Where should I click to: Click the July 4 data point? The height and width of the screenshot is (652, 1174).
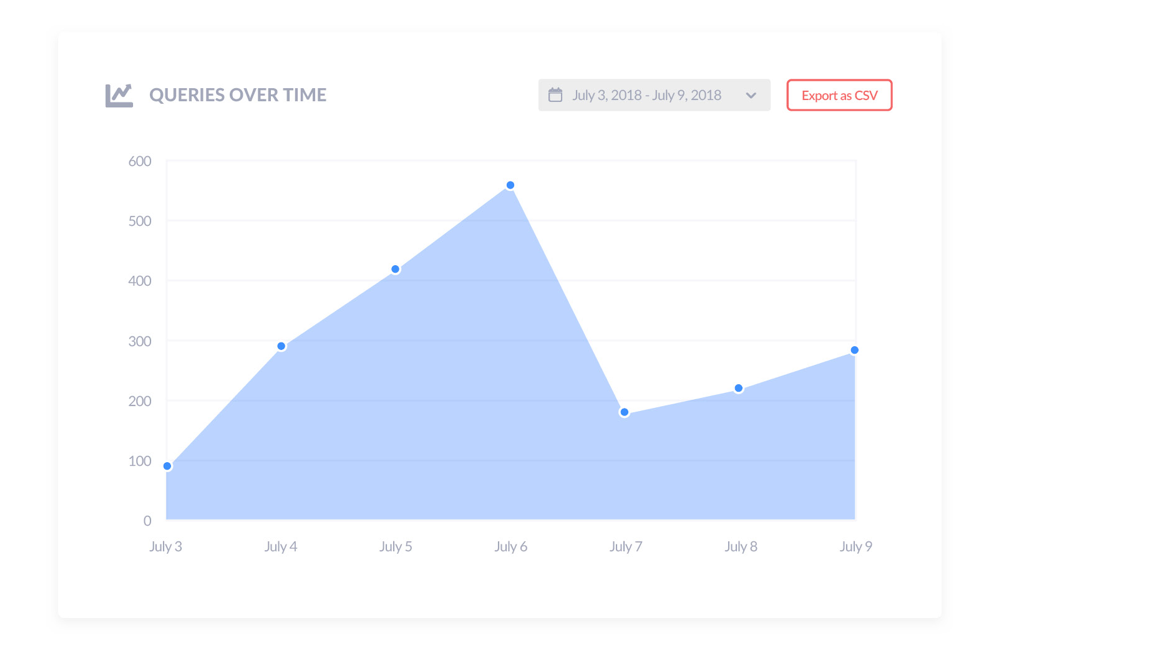(281, 344)
